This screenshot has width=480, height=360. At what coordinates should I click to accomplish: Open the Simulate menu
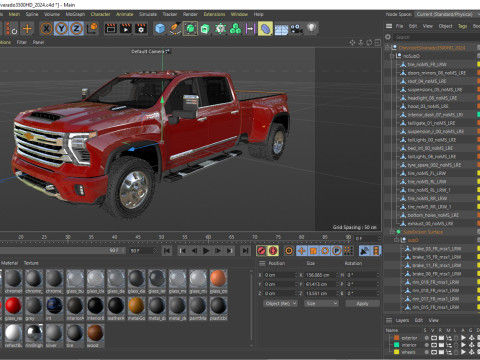pyautogui.click(x=148, y=14)
